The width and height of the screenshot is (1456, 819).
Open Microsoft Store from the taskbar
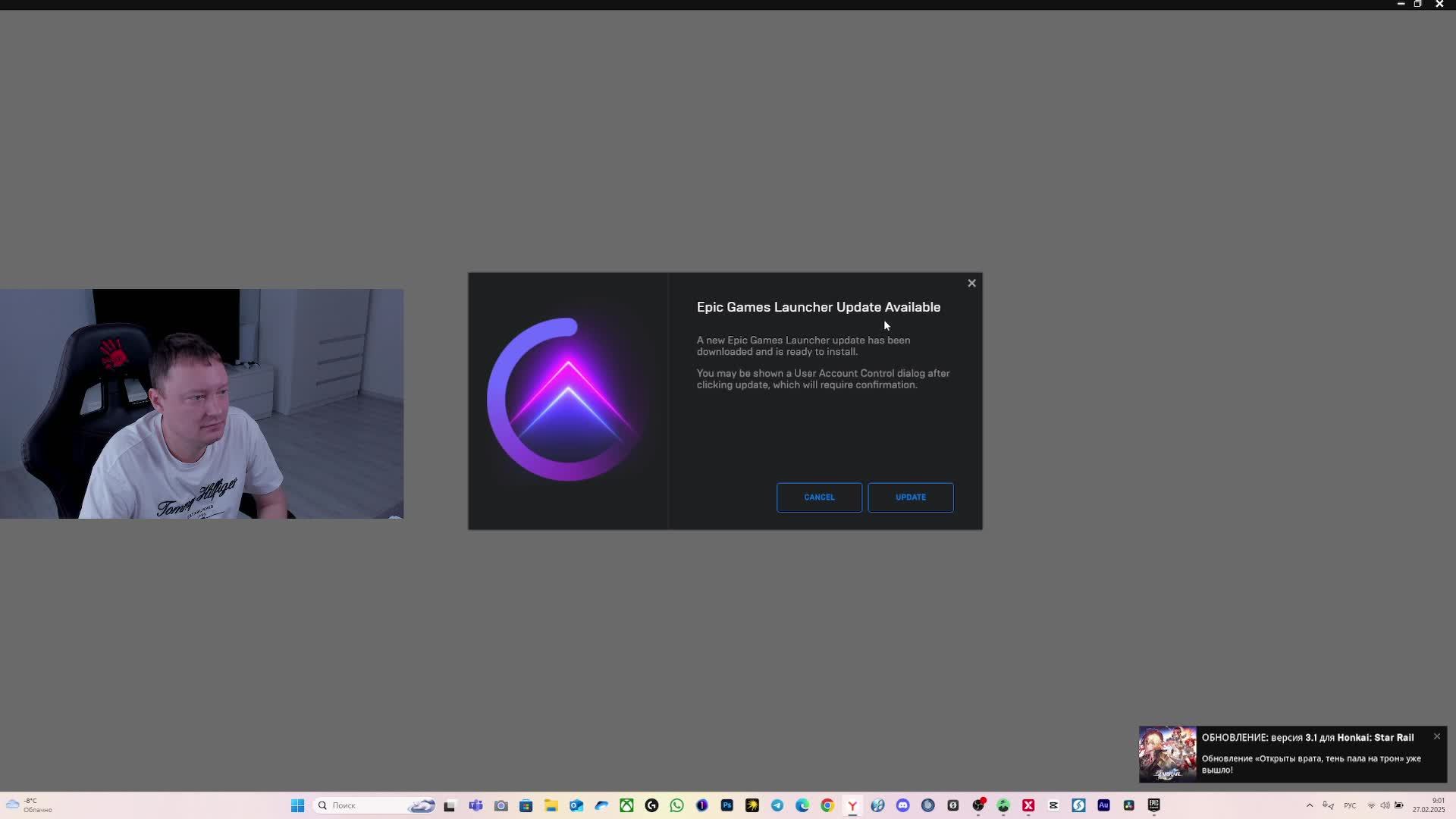click(x=526, y=805)
